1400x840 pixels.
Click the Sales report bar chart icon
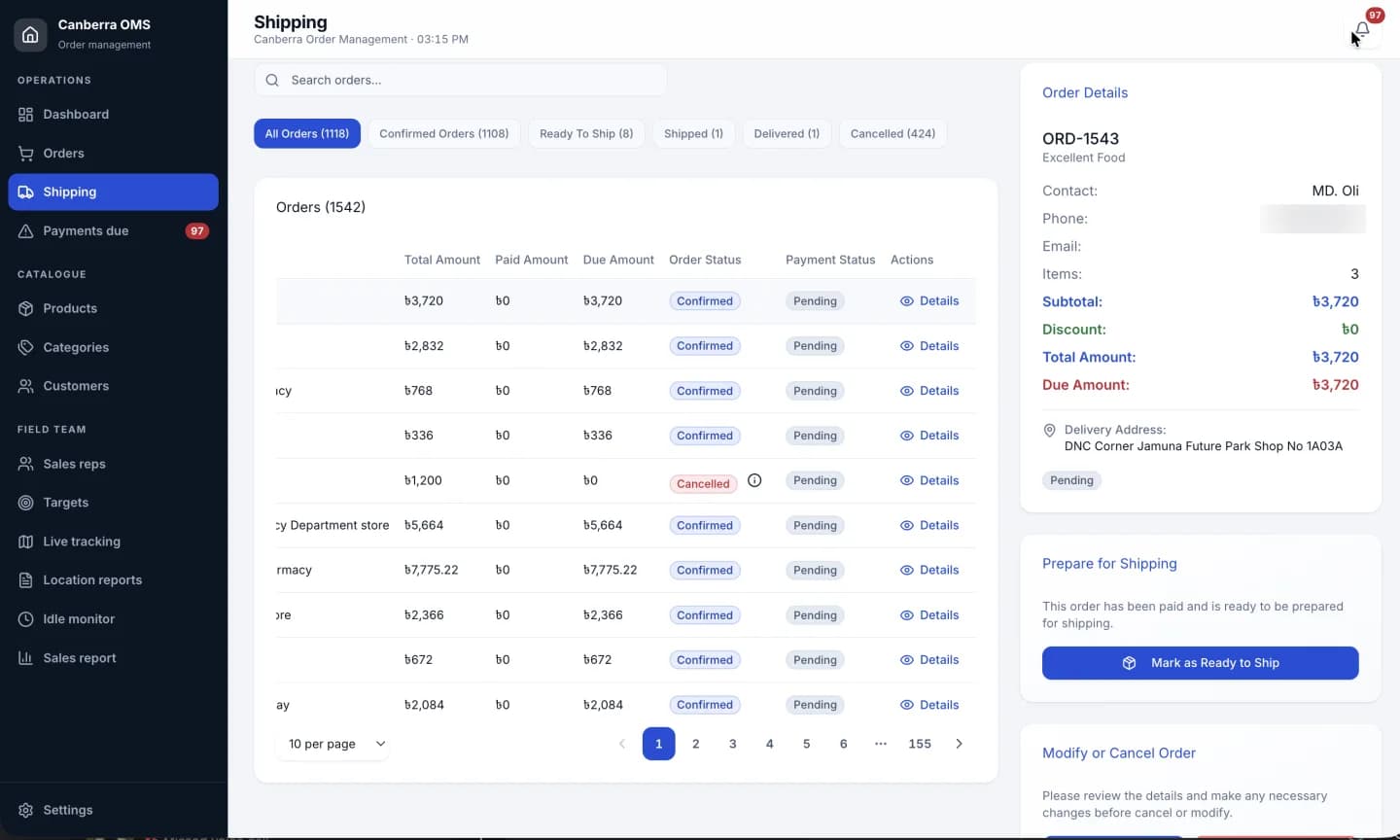point(26,658)
